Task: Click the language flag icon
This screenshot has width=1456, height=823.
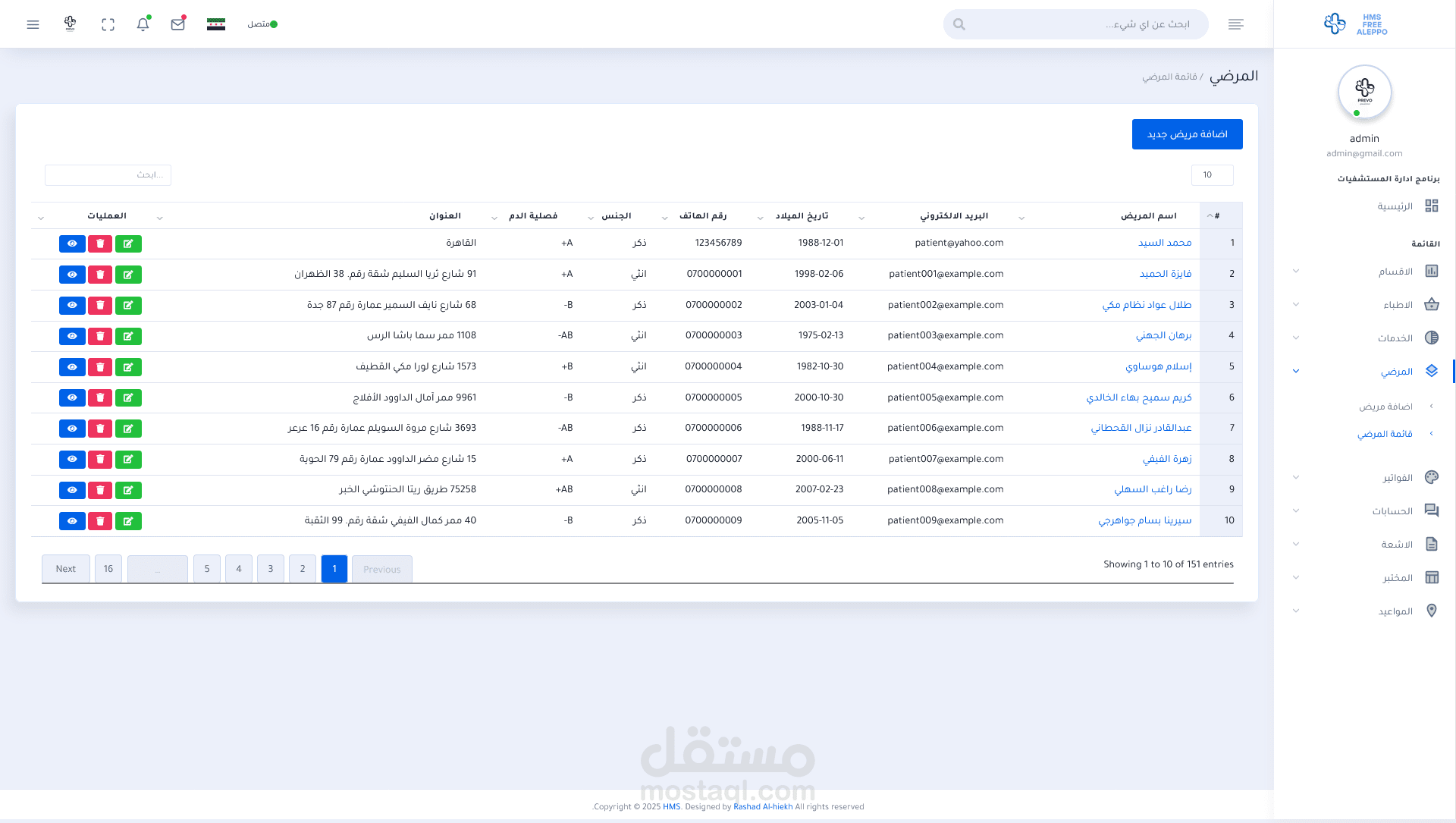Action: coord(216,24)
